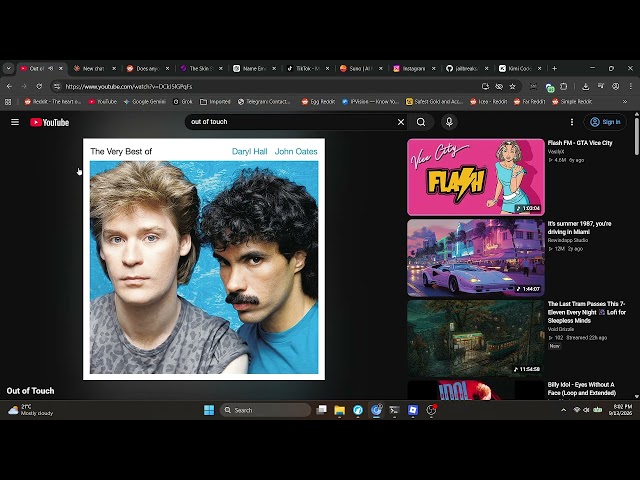The width and height of the screenshot is (640, 480).
Task: Open Task View on the taskbar
Action: click(322, 410)
